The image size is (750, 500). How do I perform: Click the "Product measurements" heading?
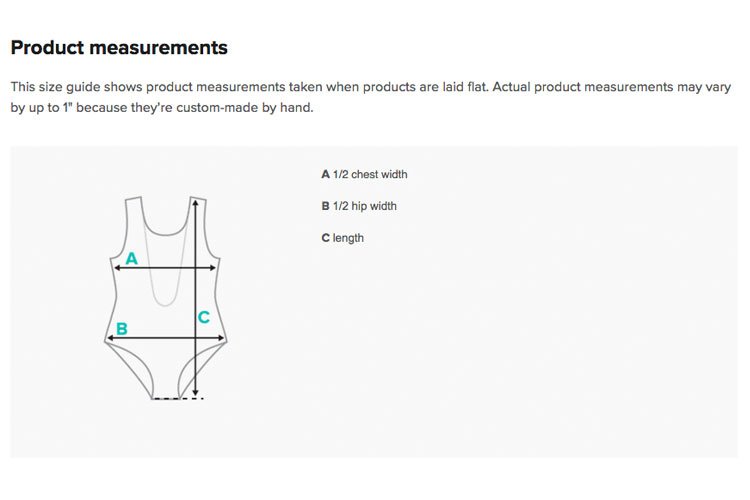tap(119, 47)
